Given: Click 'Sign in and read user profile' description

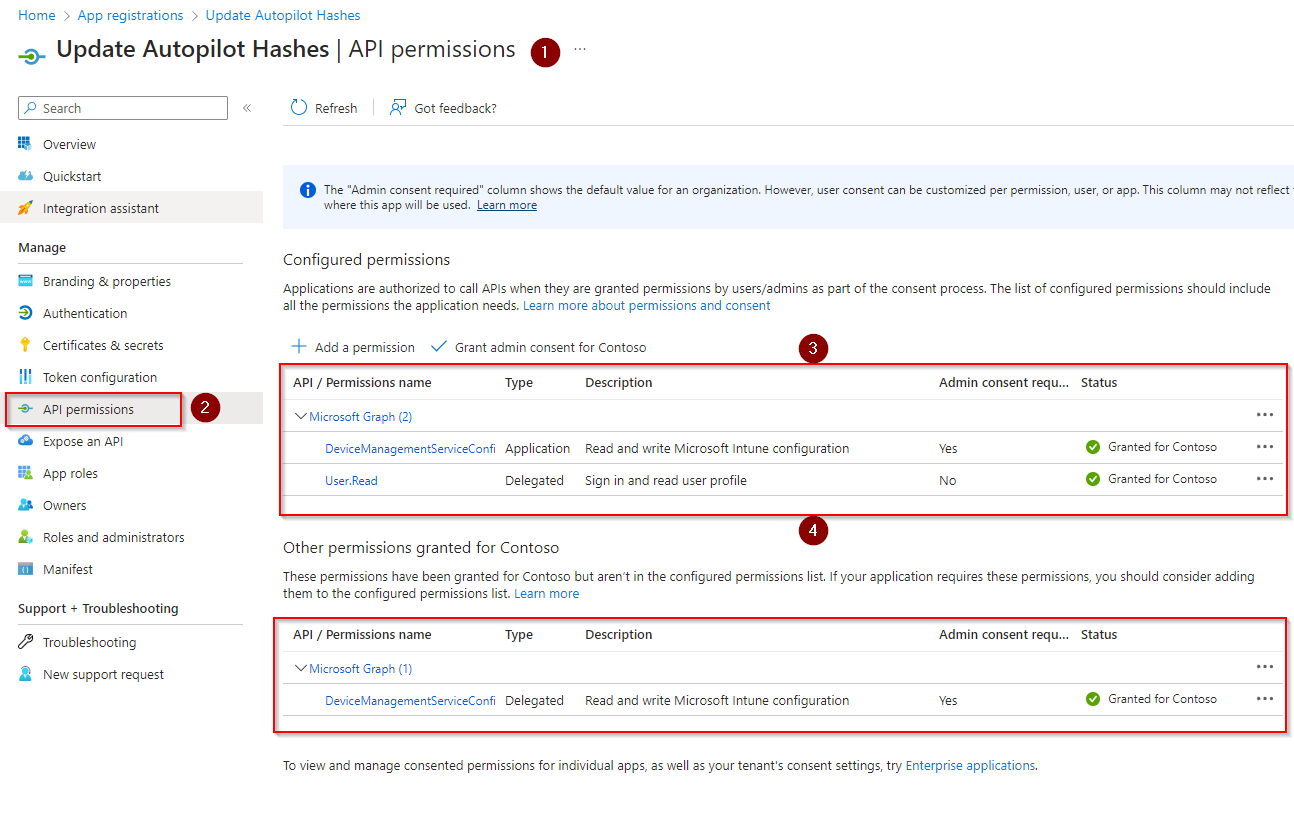Looking at the screenshot, I should point(666,480).
